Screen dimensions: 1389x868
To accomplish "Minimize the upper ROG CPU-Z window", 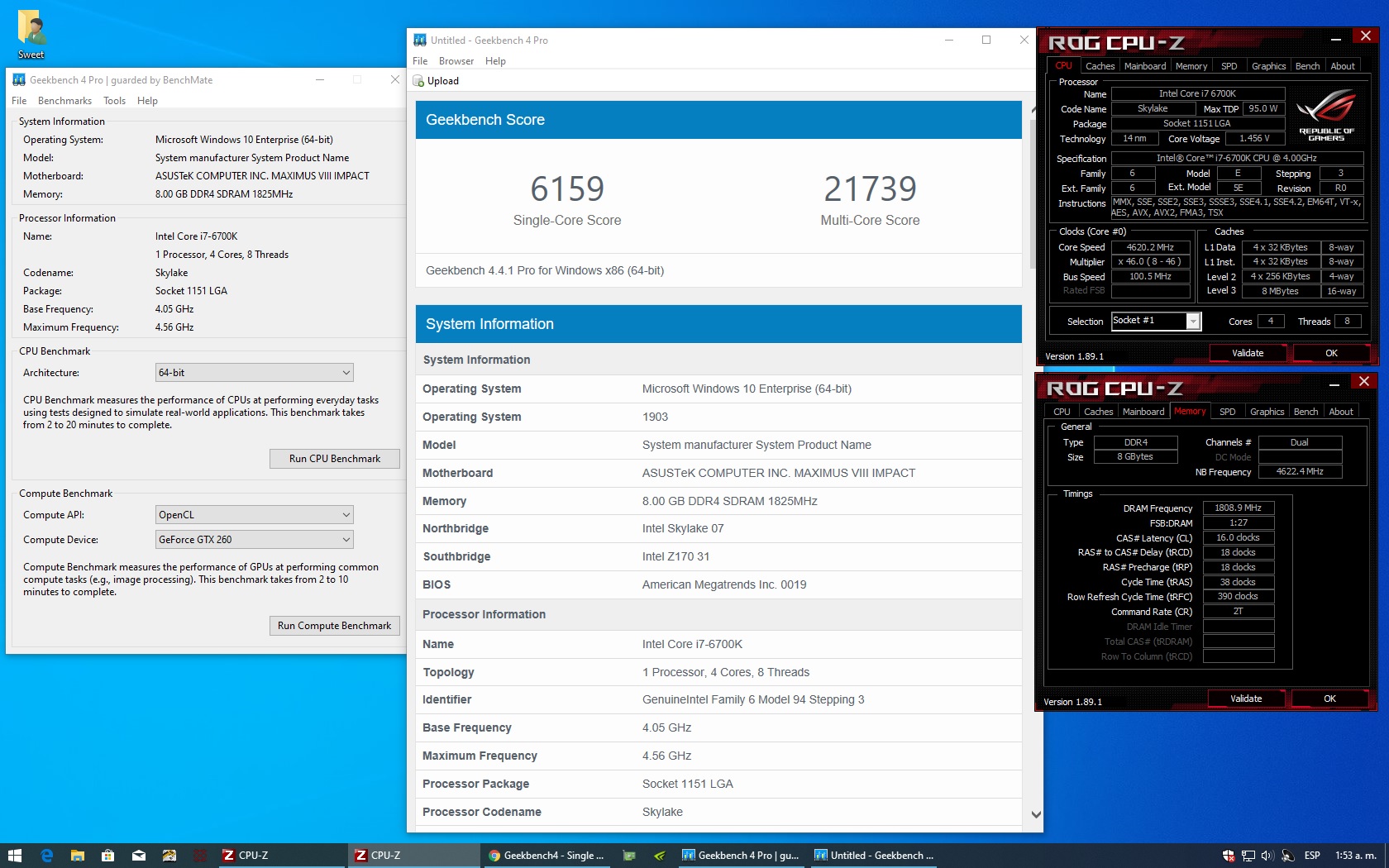I will point(1336,39).
